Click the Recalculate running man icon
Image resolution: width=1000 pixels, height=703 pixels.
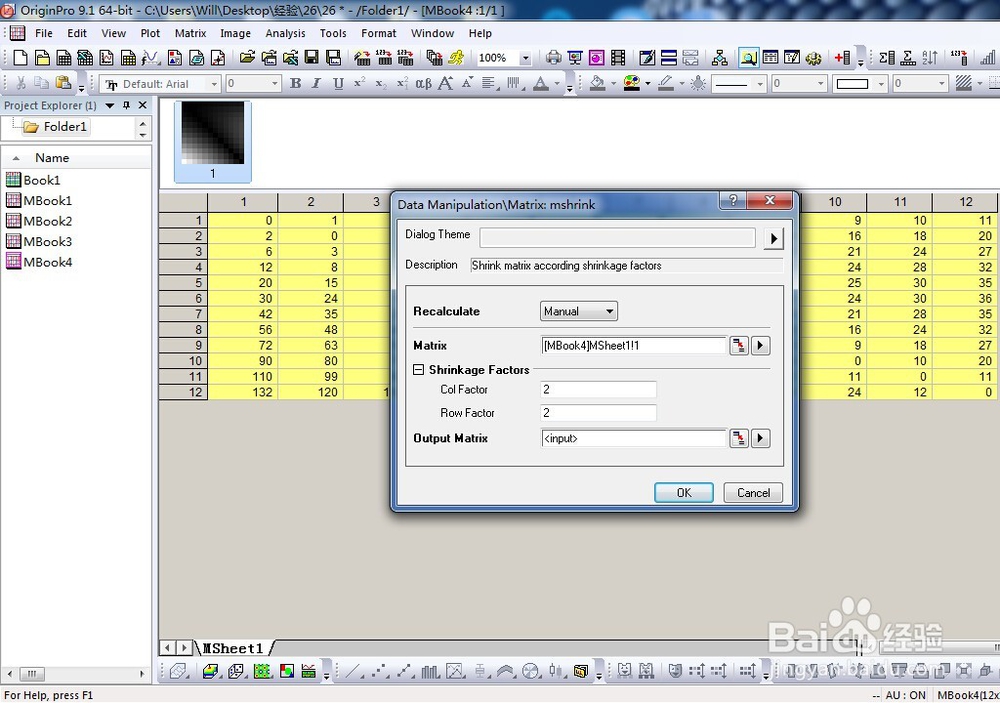click(x=456, y=58)
